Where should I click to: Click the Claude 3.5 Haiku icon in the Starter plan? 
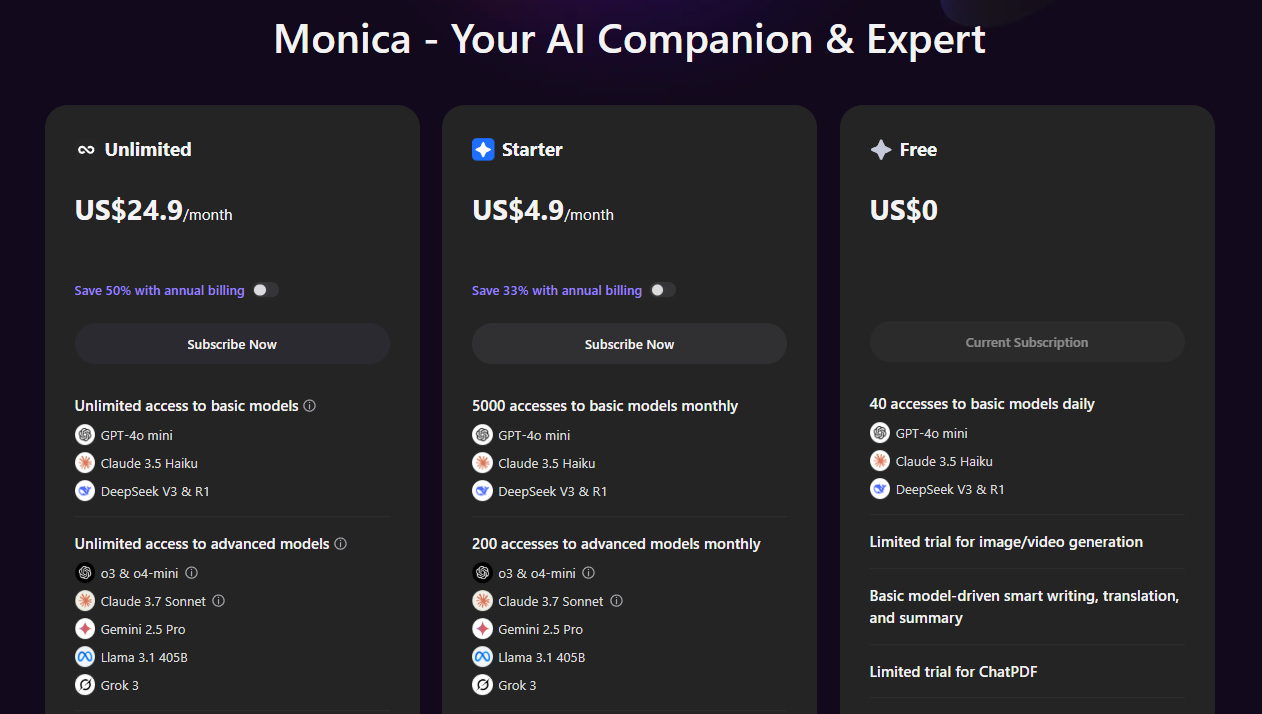coord(482,463)
